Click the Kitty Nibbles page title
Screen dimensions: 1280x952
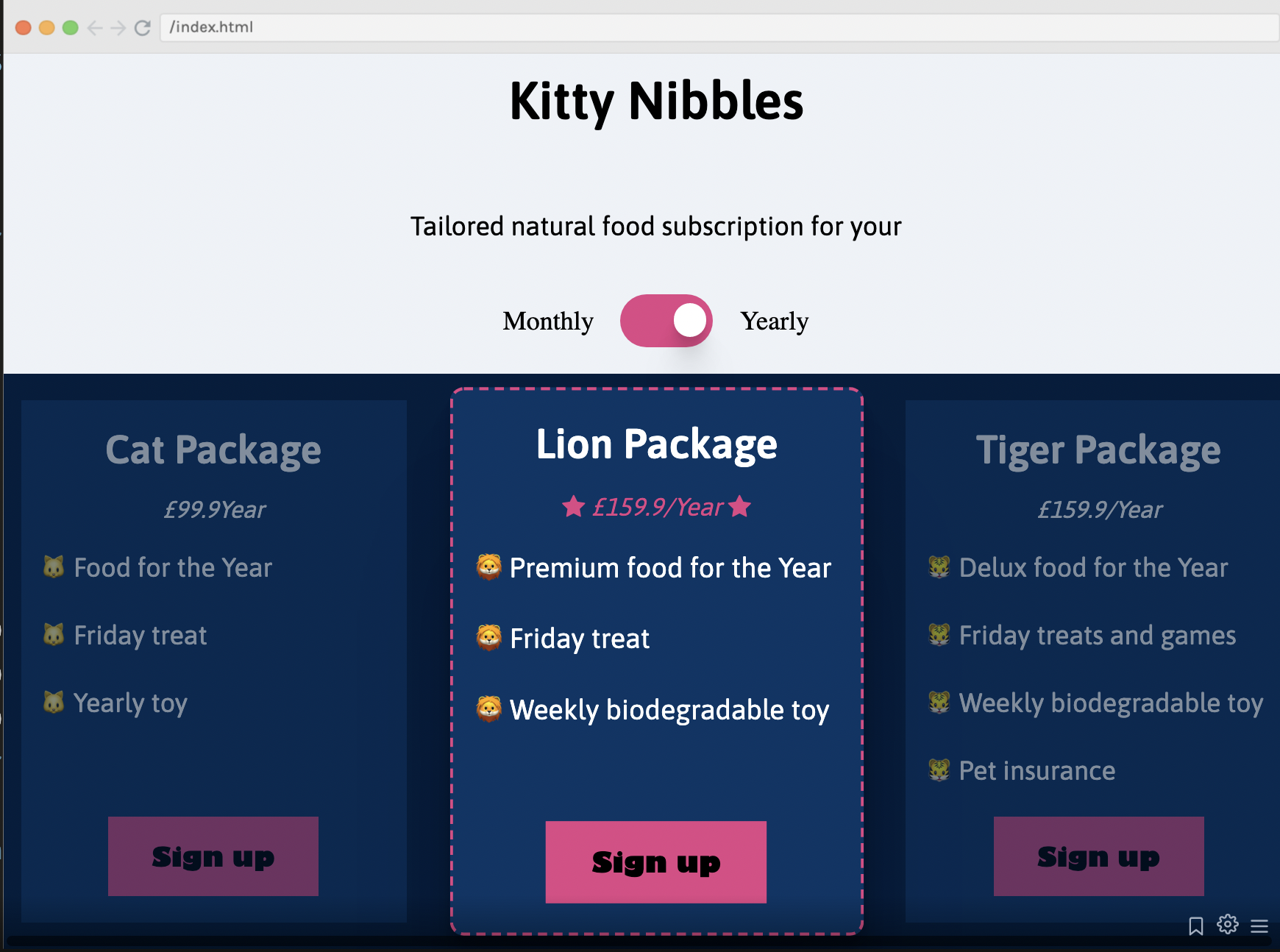click(656, 102)
